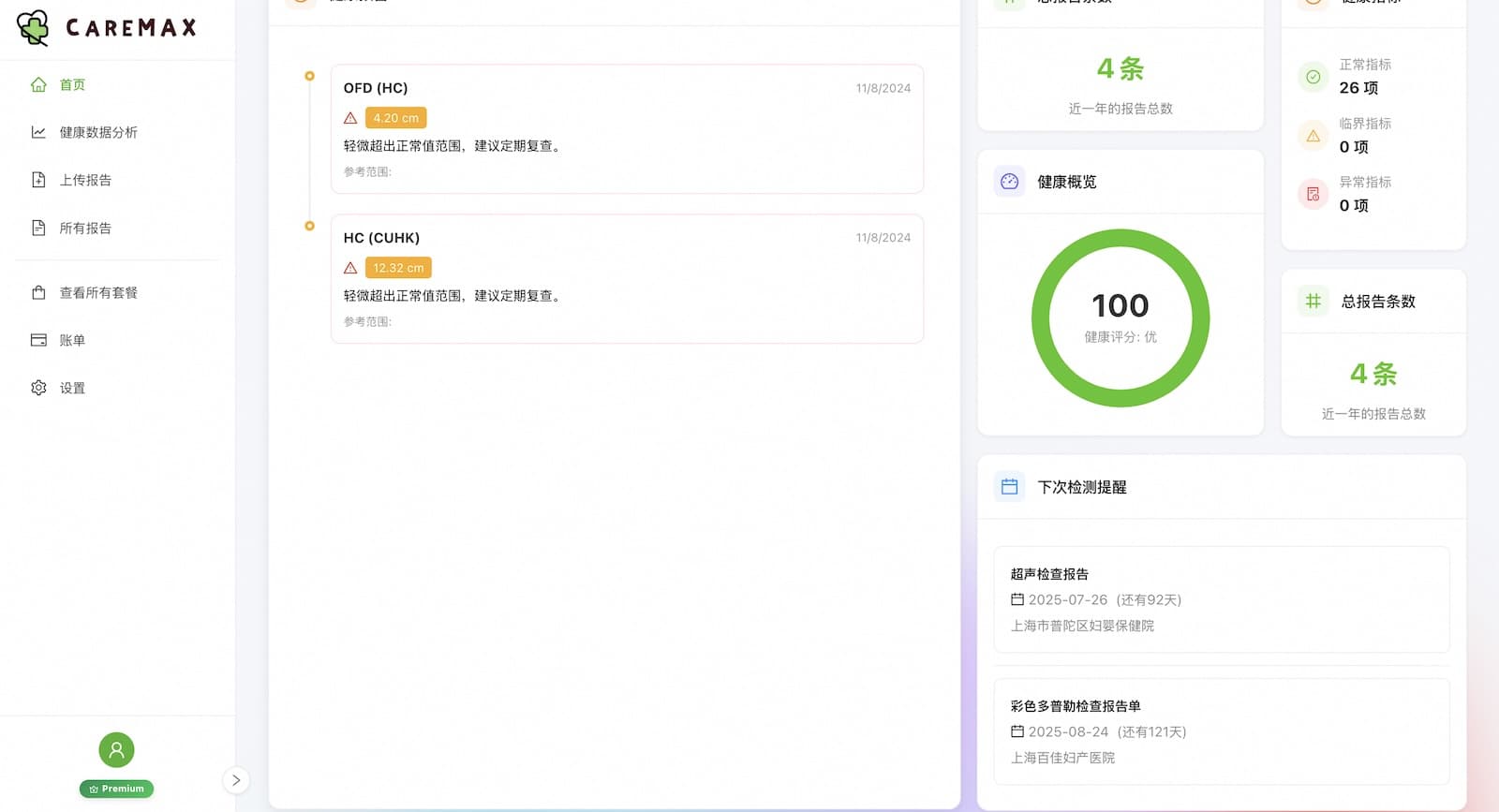The image size is (1499, 812).
Task: Click the 11/8/2024 date on HC (CUHK)
Action: coord(883,238)
